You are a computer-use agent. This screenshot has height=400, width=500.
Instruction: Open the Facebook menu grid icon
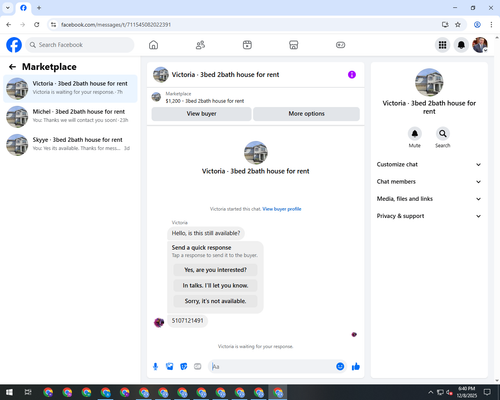(x=442, y=45)
